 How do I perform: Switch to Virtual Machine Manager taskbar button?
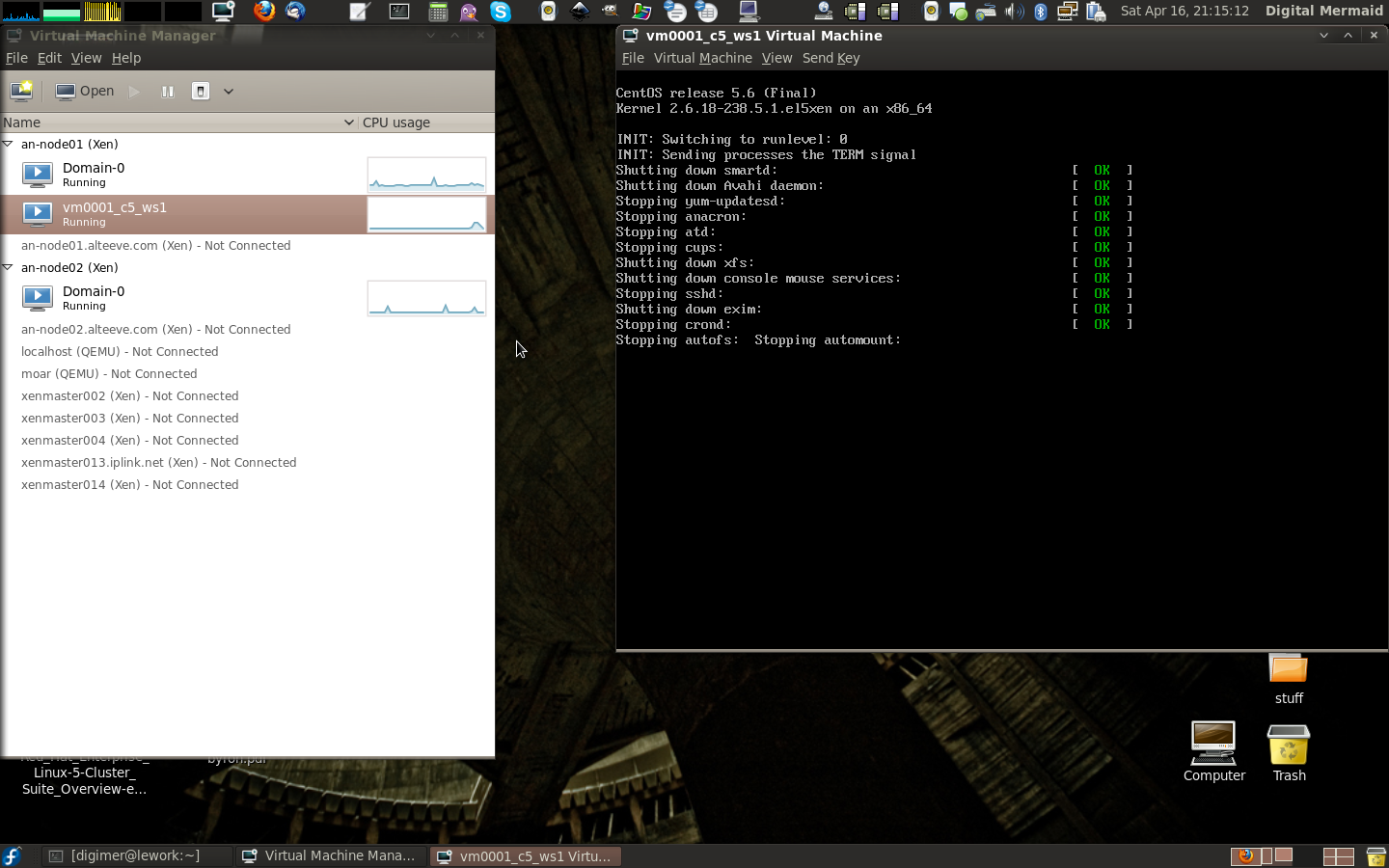click(x=330, y=855)
